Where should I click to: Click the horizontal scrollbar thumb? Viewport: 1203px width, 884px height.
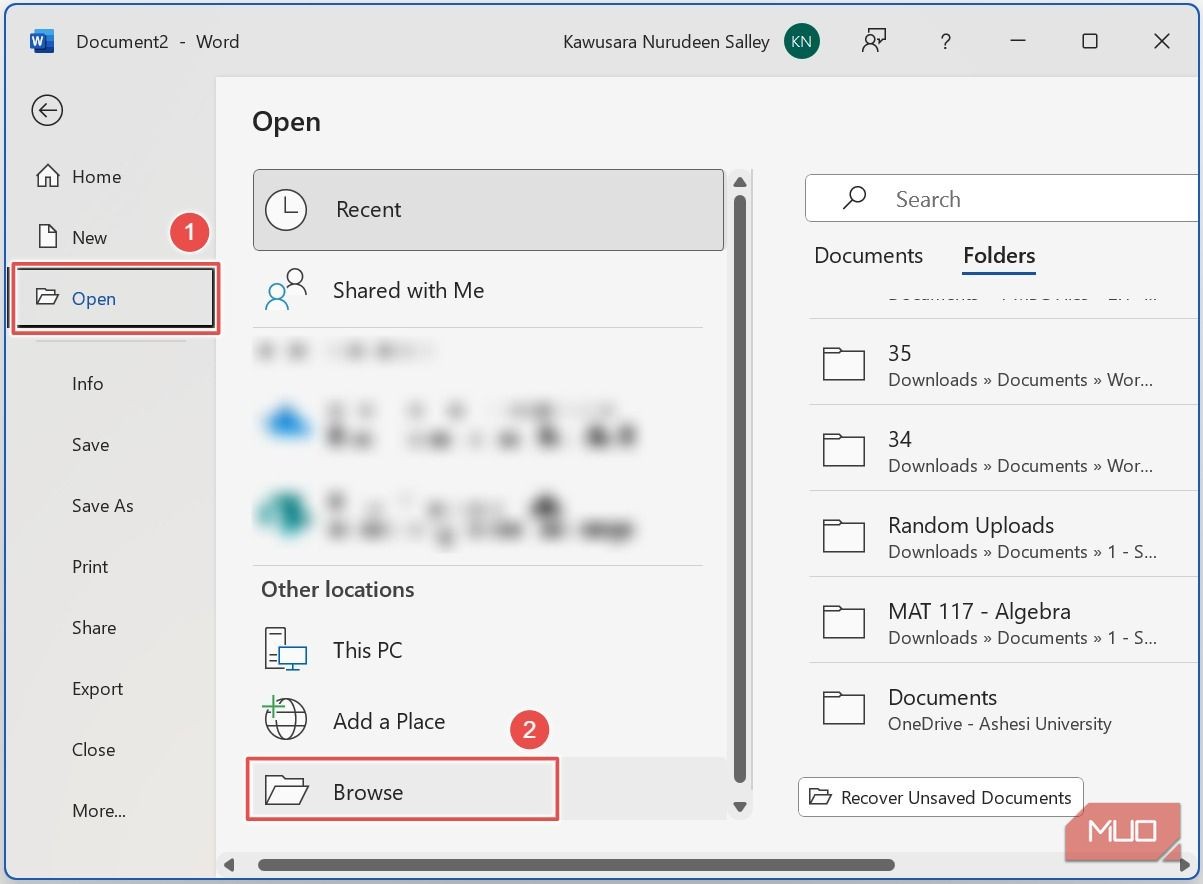coord(576,864)
